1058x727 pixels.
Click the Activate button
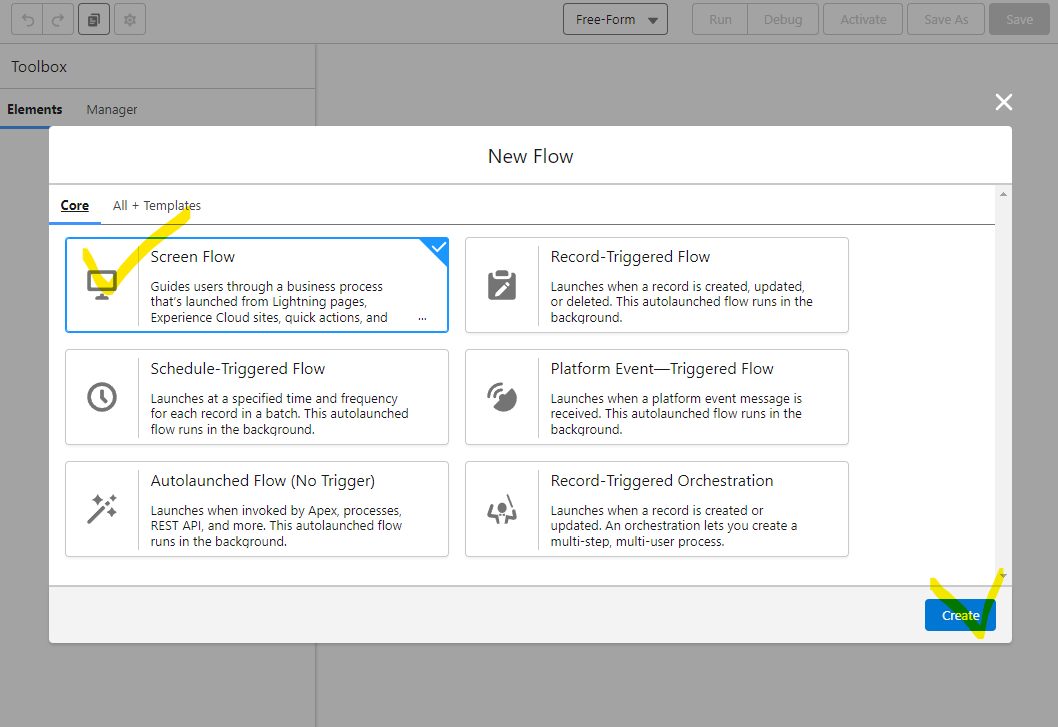(863, 20)
